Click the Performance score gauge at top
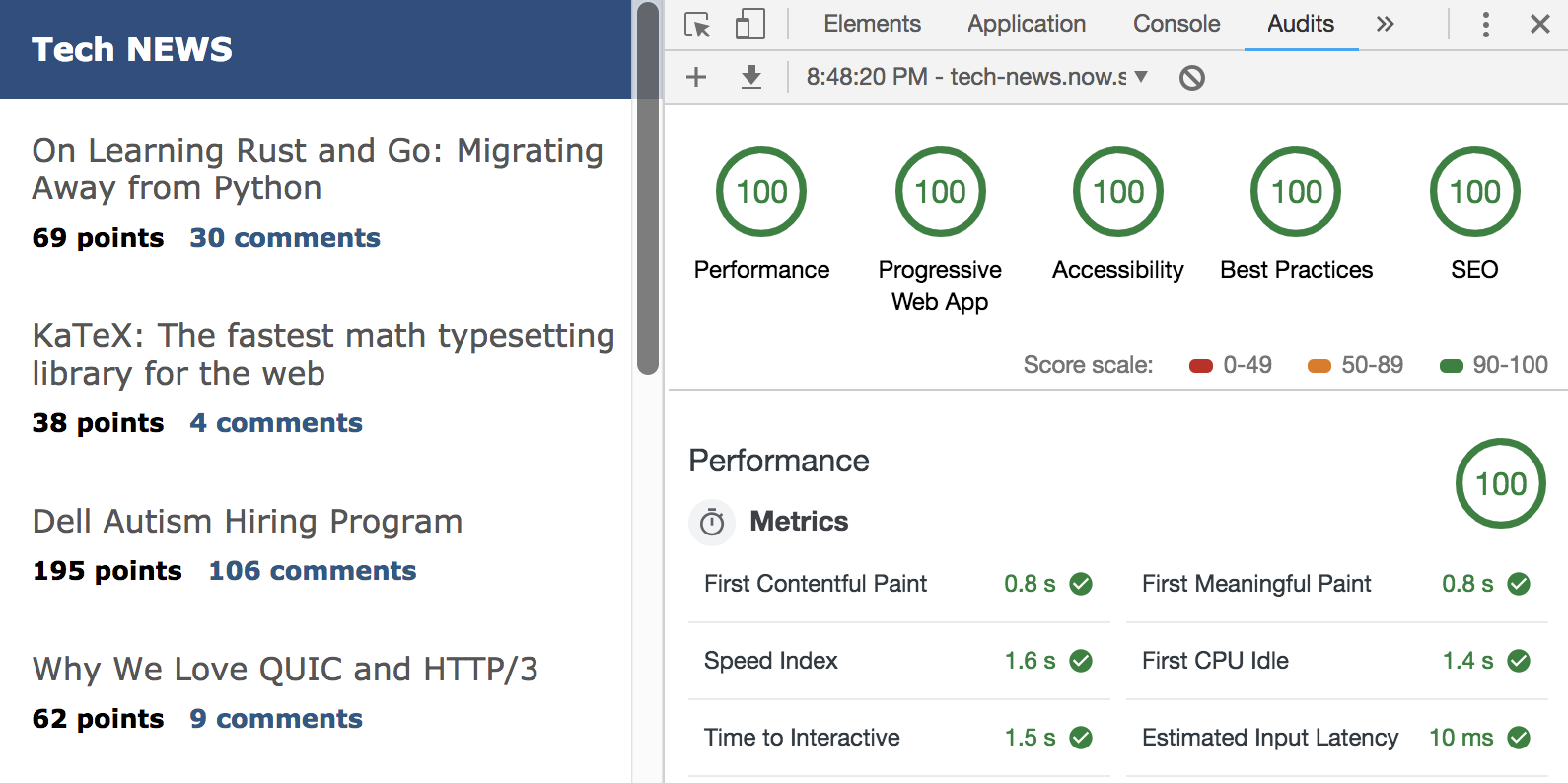Screen dimensions: 1568x783 [x=761, y=191]
